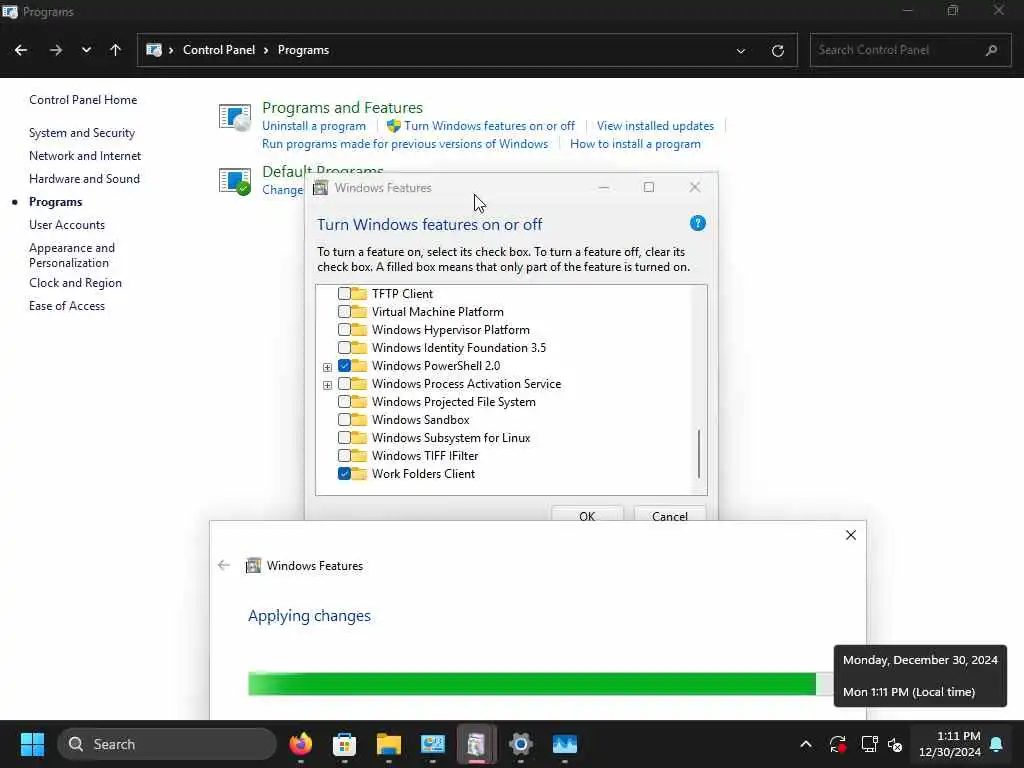Viewport: 1024px width, 768px height.
Task: Go back with the Control Panel back arrow
Action: coord(21,50)
